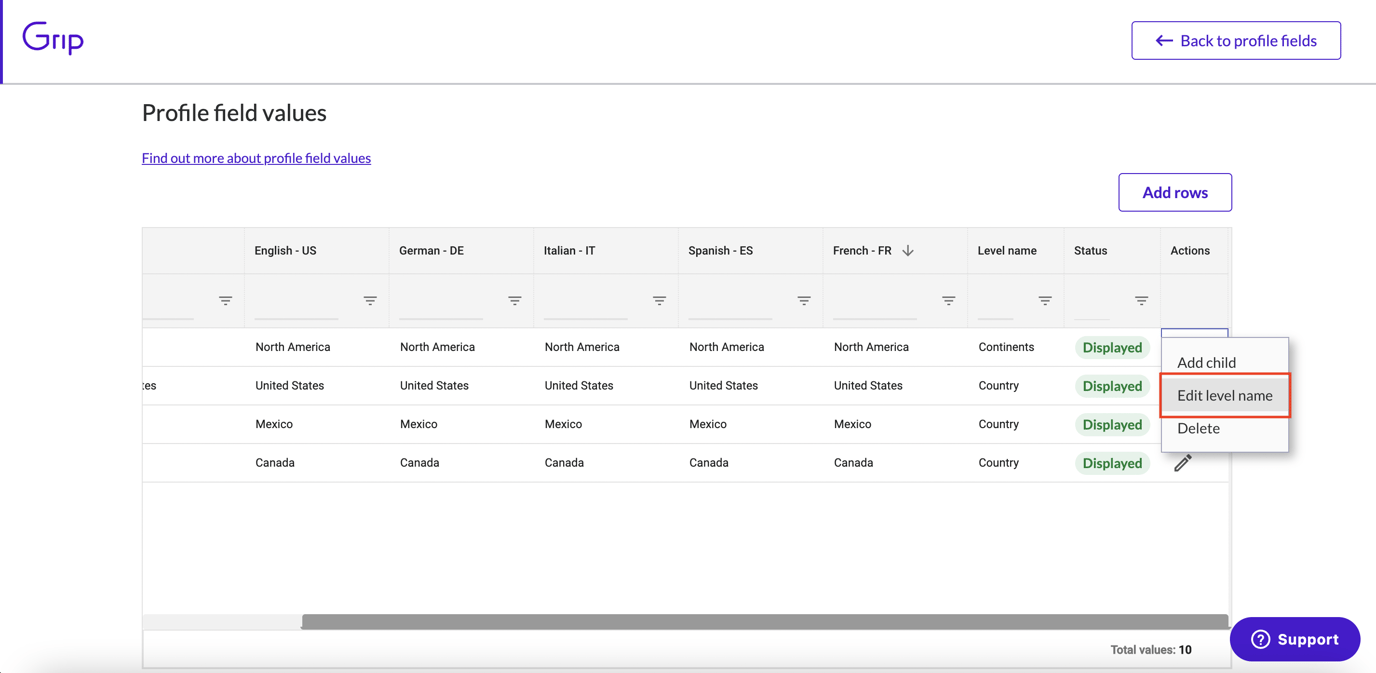Click the Grip logo
Screen dimensions: 1376x673
coord(53,38)
